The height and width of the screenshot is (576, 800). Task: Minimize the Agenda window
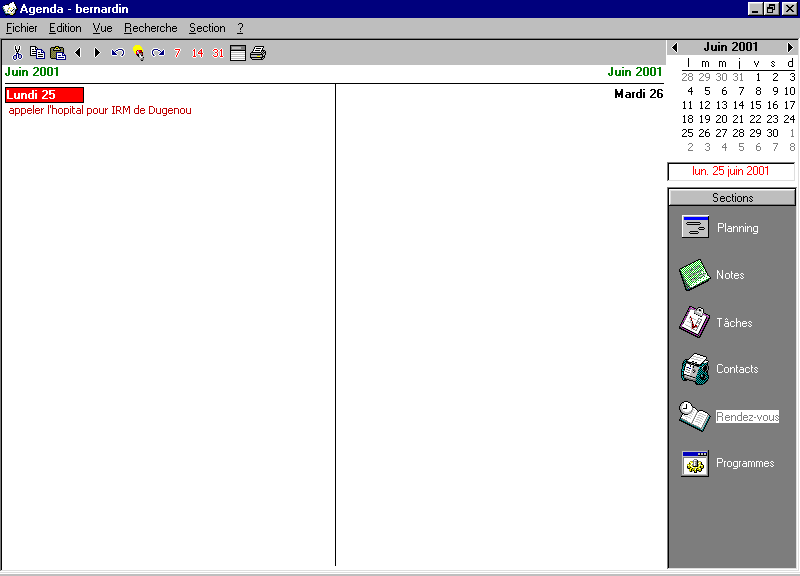pos(755,9)
